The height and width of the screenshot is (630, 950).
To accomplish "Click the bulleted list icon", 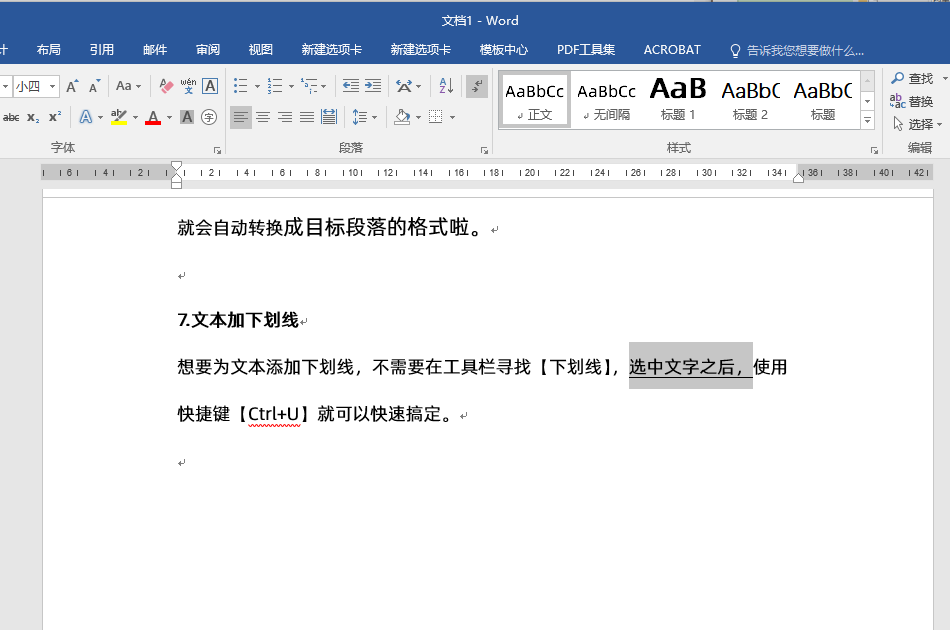I will 240,86.
